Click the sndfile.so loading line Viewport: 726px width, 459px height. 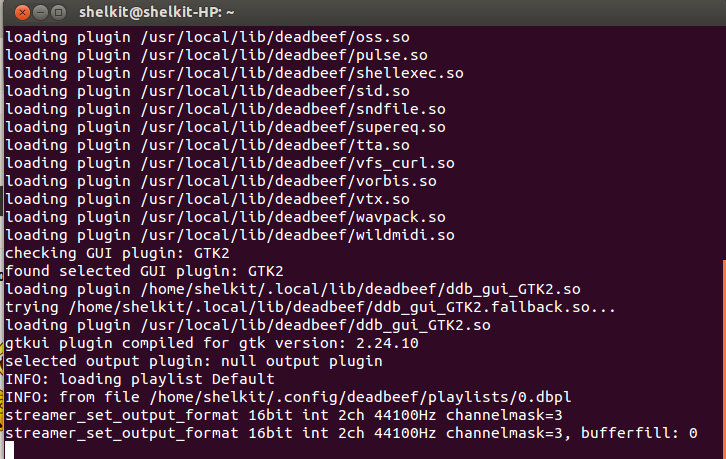[225, 109]
